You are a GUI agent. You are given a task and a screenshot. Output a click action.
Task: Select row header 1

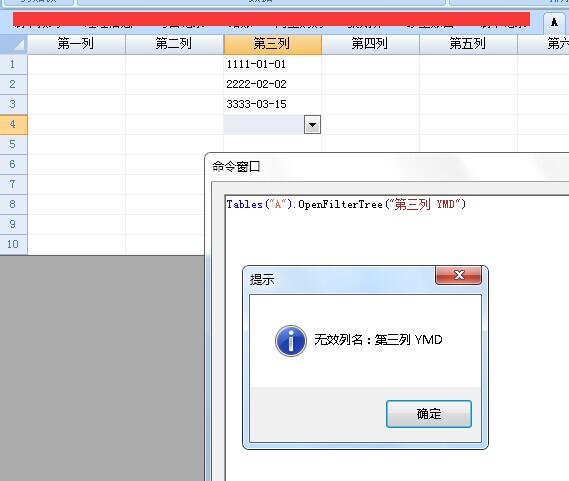pos(13,65)
